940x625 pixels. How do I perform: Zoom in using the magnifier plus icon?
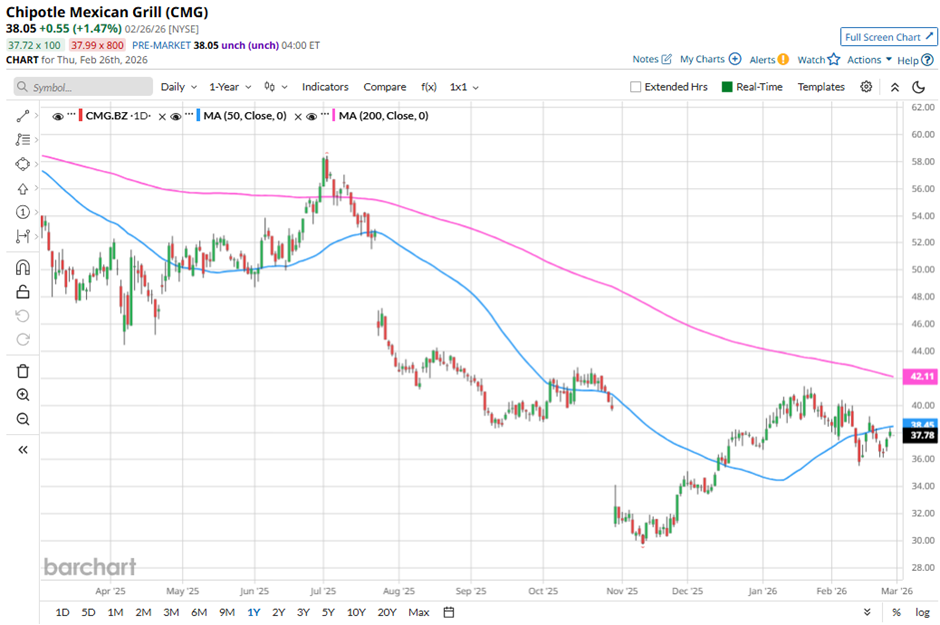(x=22, y=395)
